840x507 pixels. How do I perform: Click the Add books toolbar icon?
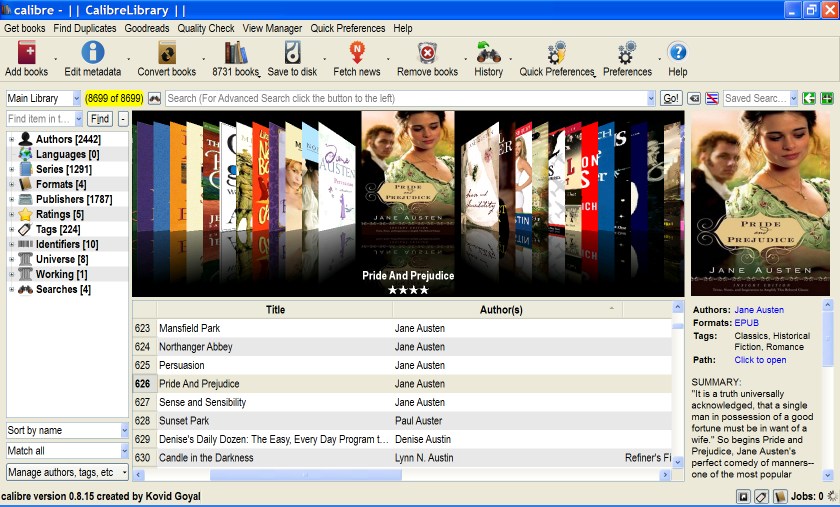pyautogui.click(x=26, y=53)
